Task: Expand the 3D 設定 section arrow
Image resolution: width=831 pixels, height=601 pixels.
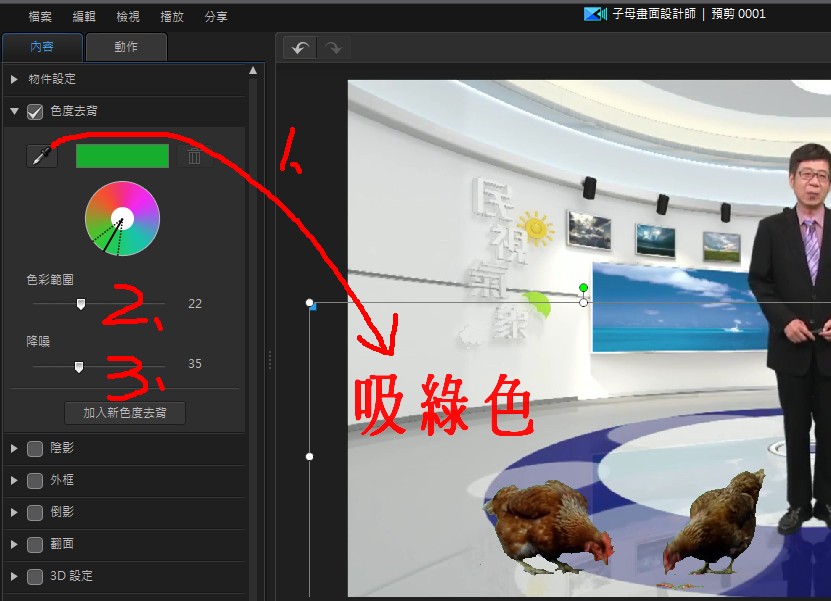Action: tap(14, 577)
